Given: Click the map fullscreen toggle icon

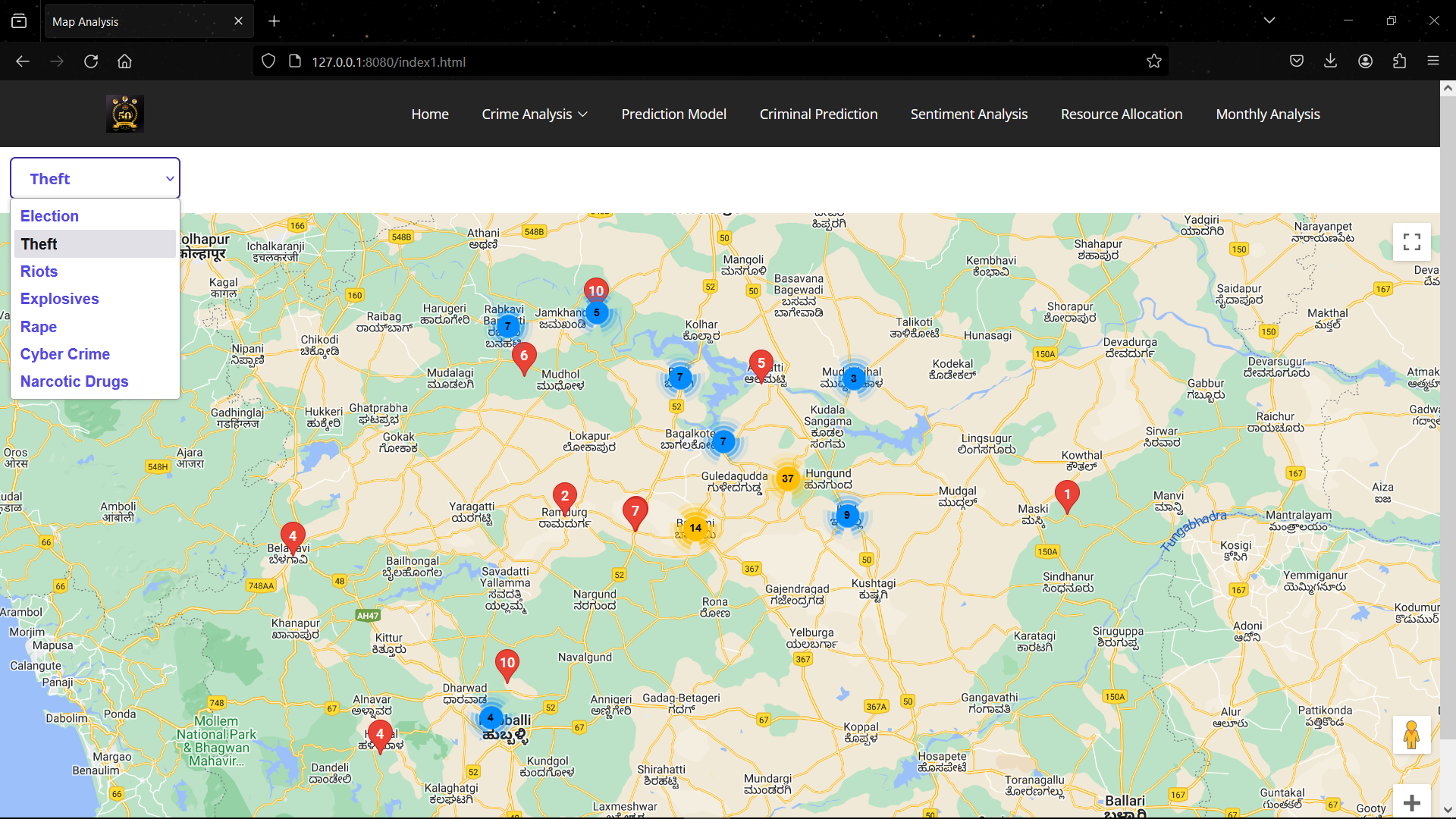Looking at the screenshot, I should click(x=1411, y=242).
